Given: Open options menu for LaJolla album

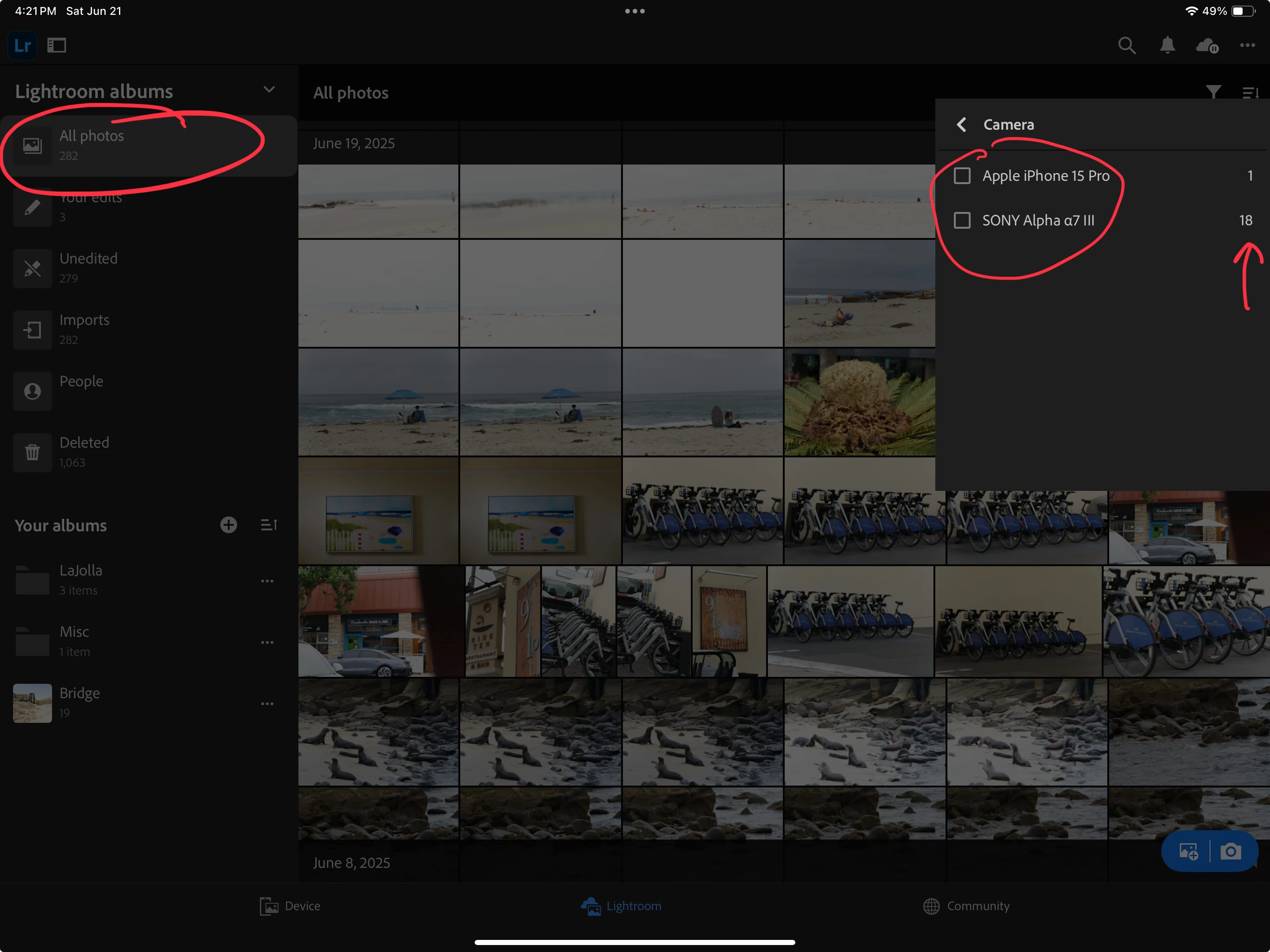Looking at the screenshot, I should coord(267,581).
